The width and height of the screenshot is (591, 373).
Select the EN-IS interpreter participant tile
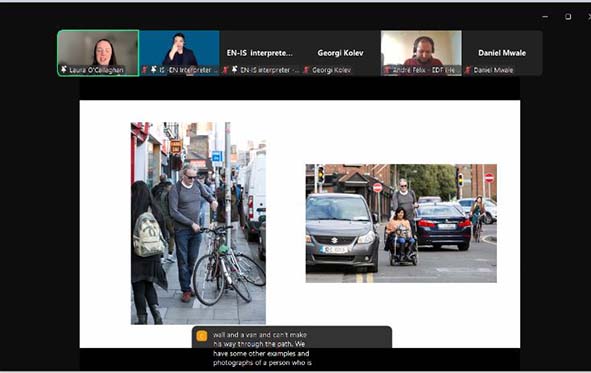pyautogui.click(x=260, y=53)
